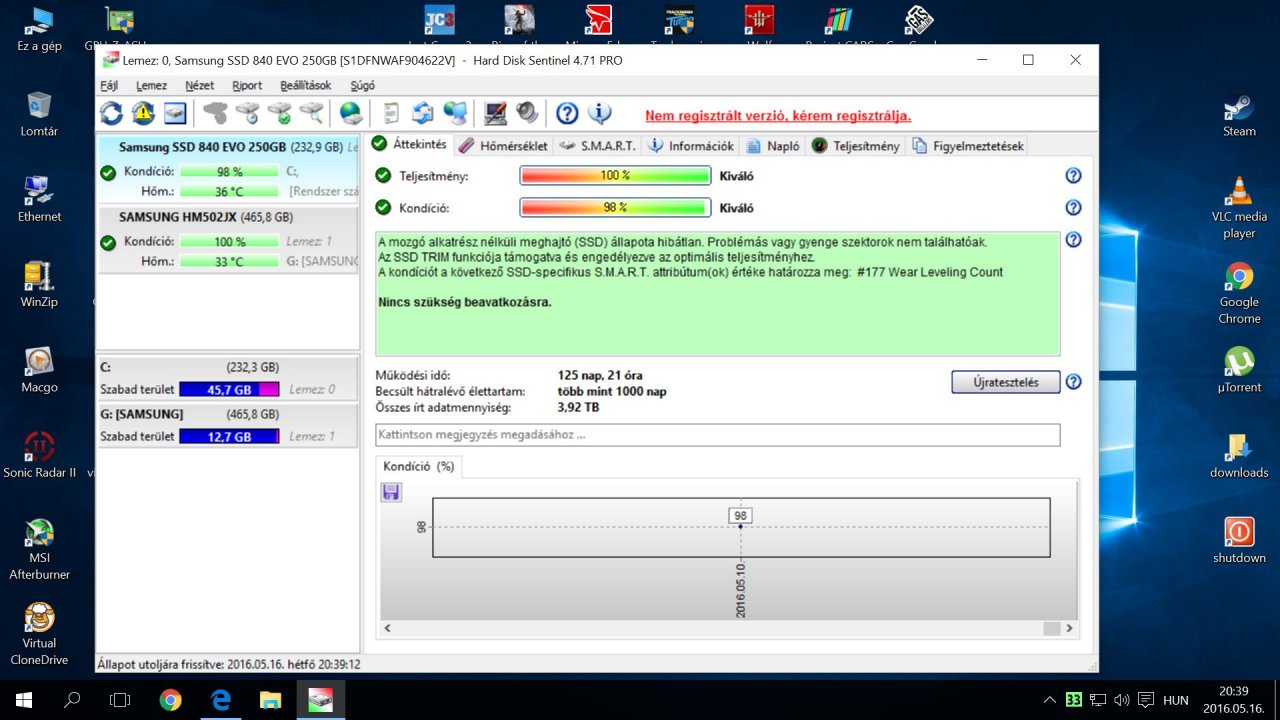Select the Áttekintés tab
Image resolution: width=1280 pixels, height=720 pixels.
(409, 144)
